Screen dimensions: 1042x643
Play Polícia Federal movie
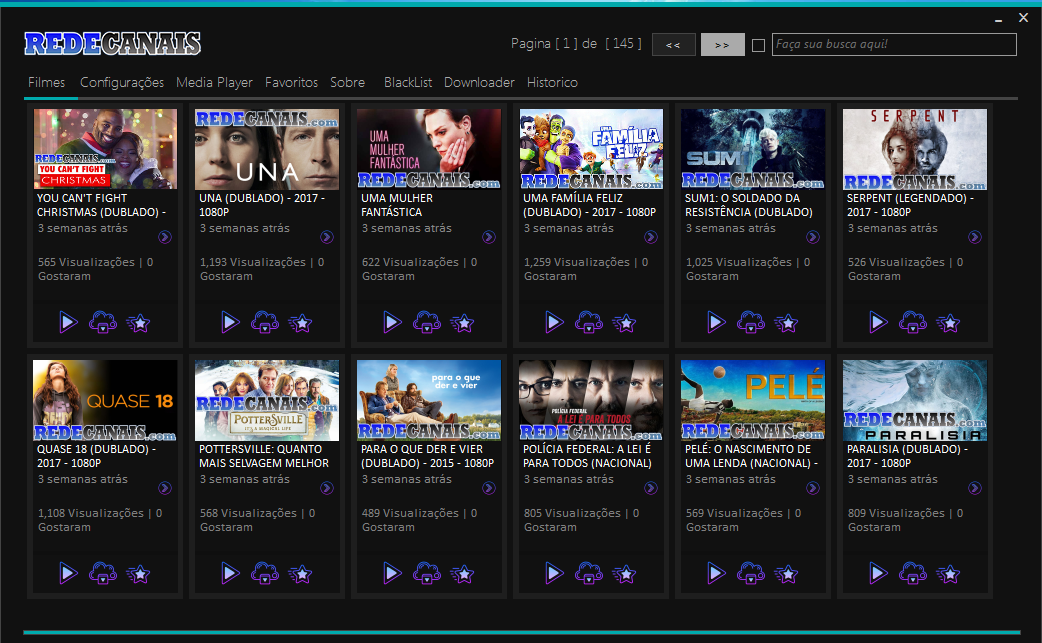[x=554, y=573]
